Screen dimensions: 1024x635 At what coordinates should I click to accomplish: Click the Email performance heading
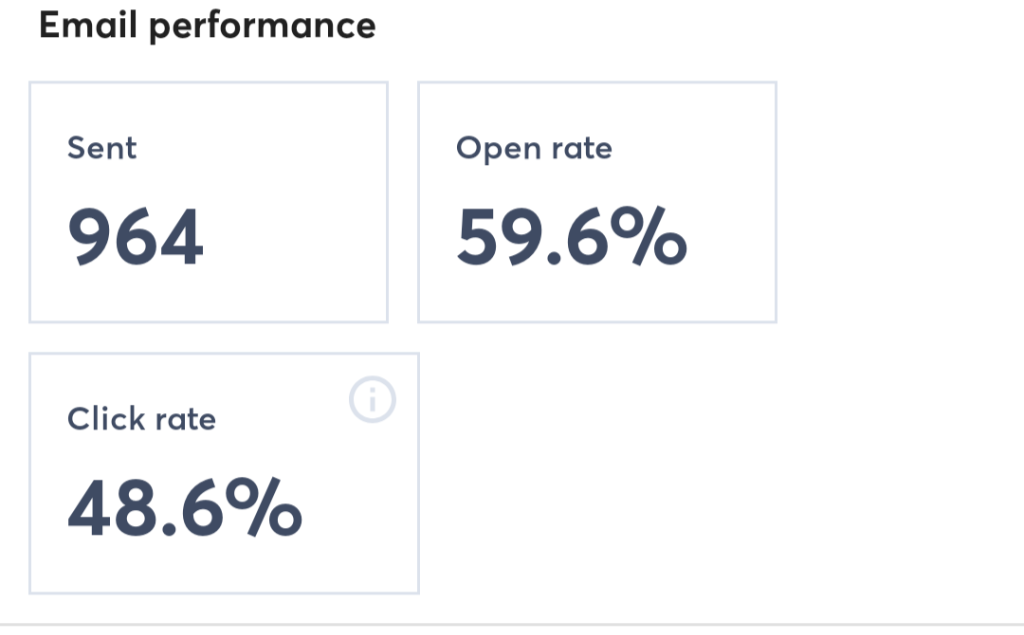[x=207, y=25]
